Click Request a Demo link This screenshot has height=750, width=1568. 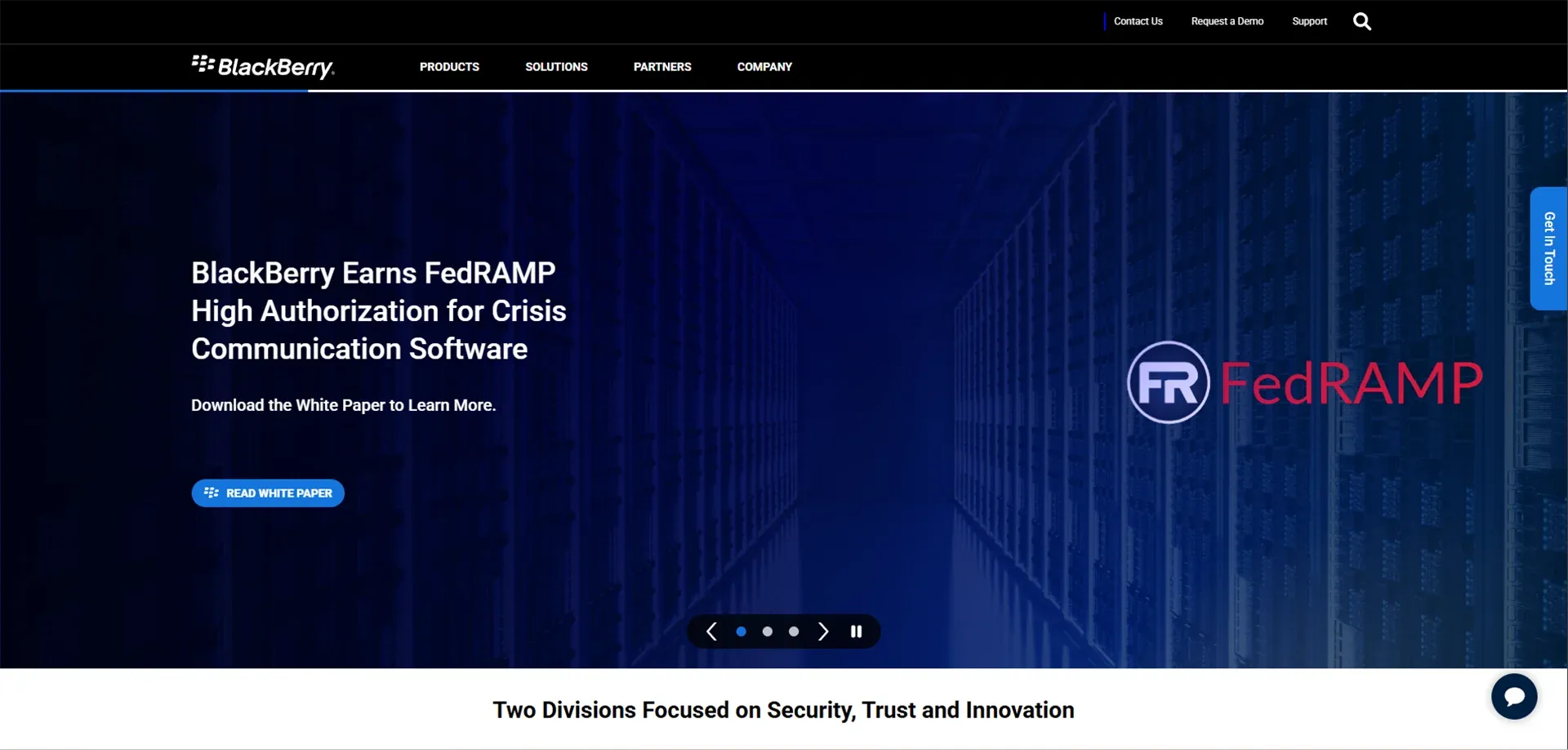click(1227, 21)
